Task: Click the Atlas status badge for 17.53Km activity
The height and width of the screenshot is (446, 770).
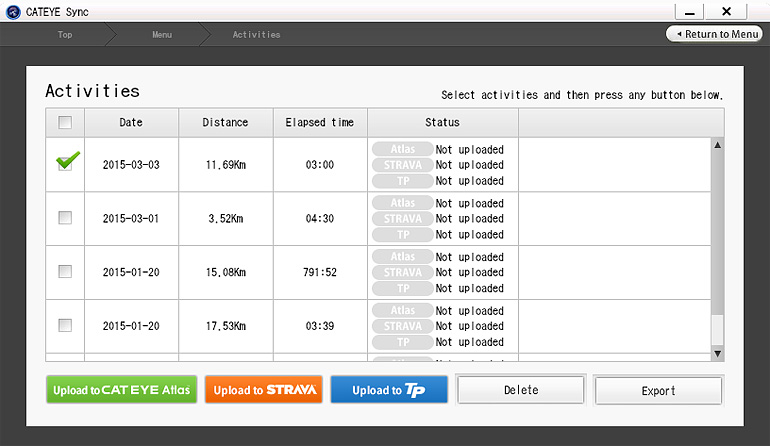Action: click(x=402, y=311)
